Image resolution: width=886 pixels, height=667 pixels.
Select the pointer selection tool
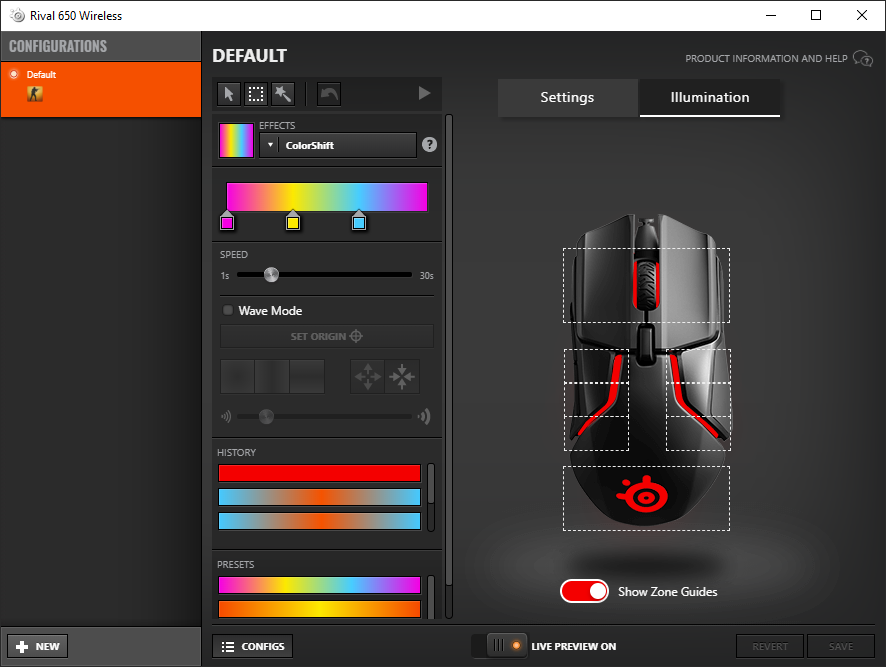tap(229, 94)
